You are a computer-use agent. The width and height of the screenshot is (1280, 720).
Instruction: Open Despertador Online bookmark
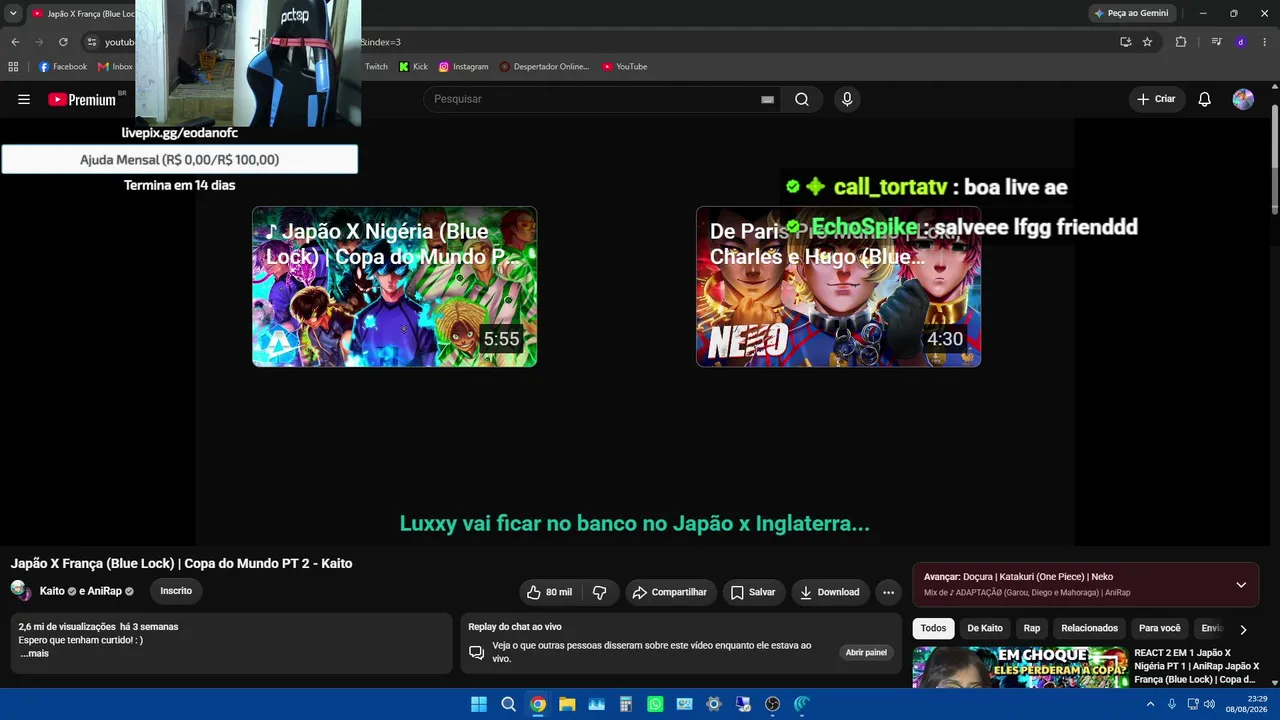[543, 67]
